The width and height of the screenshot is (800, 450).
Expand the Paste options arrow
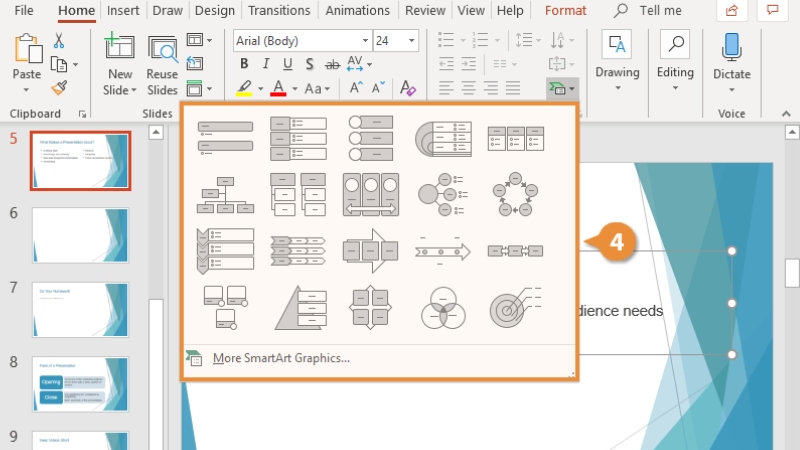click(x=26, y=90)
